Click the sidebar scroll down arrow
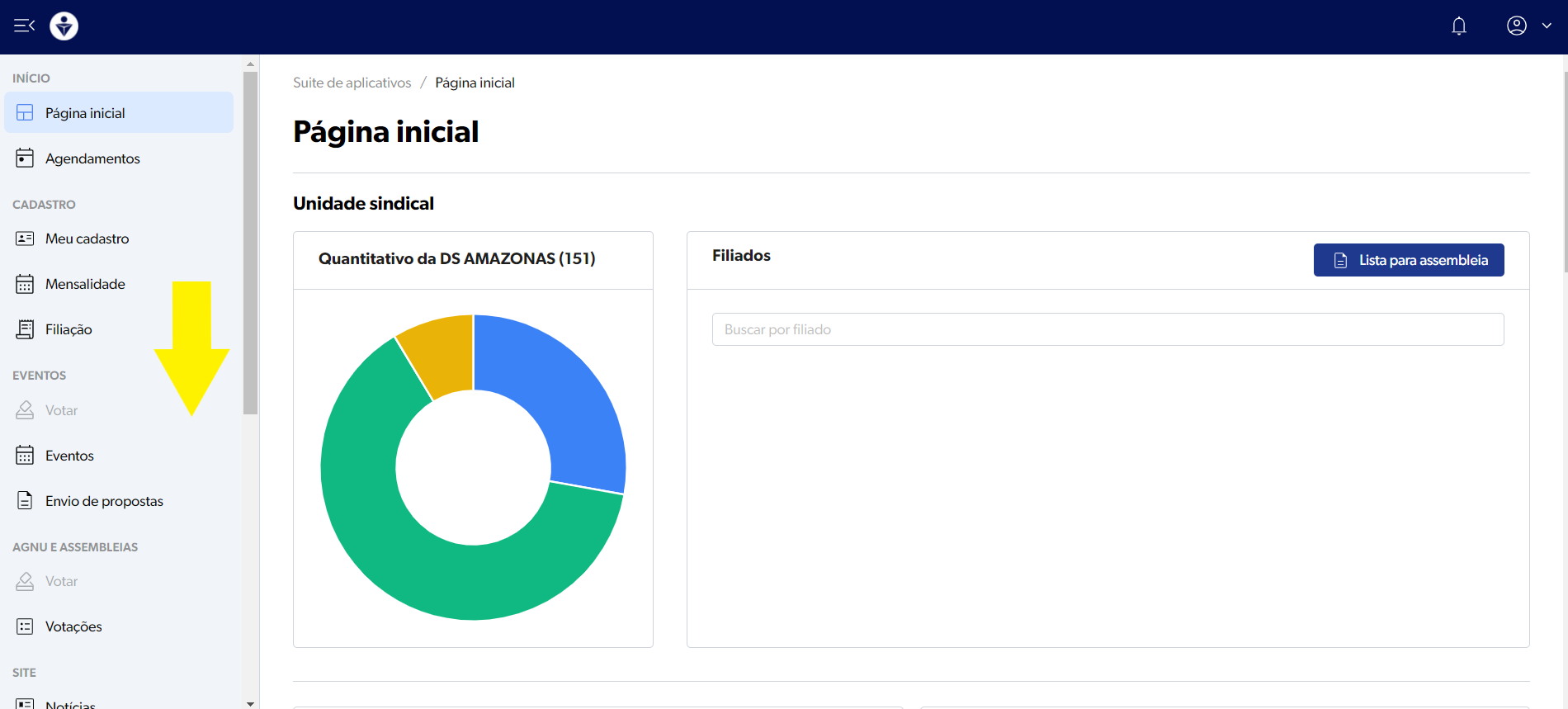 tap(250, 703)
